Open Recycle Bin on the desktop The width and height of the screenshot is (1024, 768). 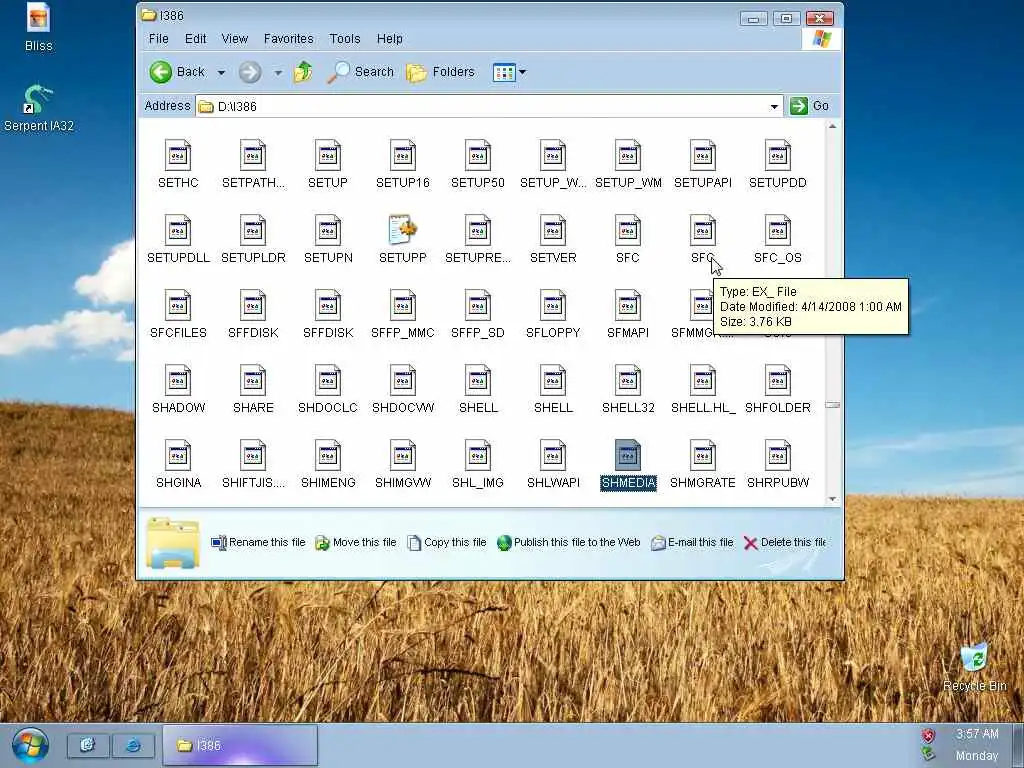974,667
